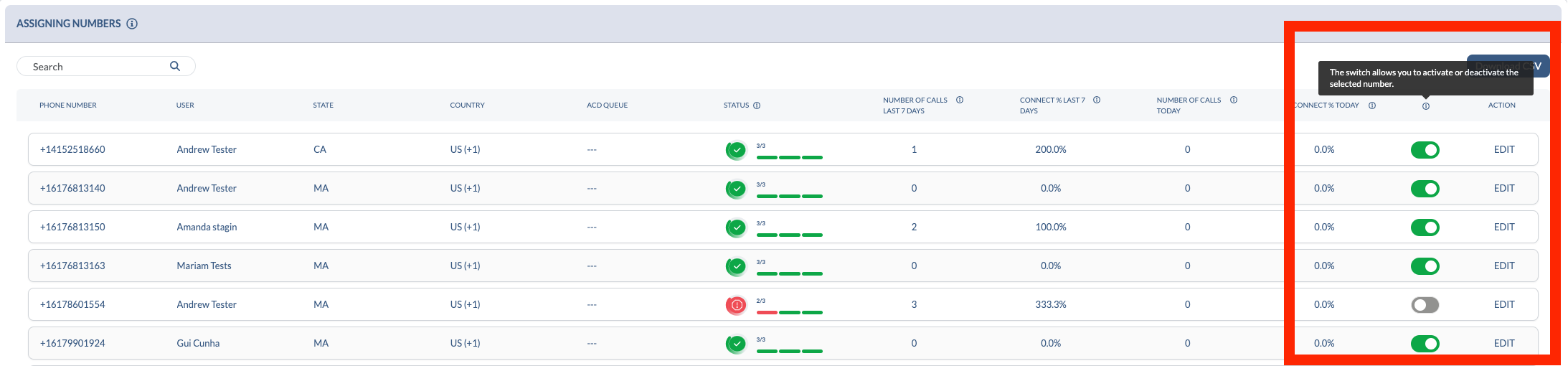
Task: Click the 3/3 status bar for +16179901924
Action: (x=789, y=351)
